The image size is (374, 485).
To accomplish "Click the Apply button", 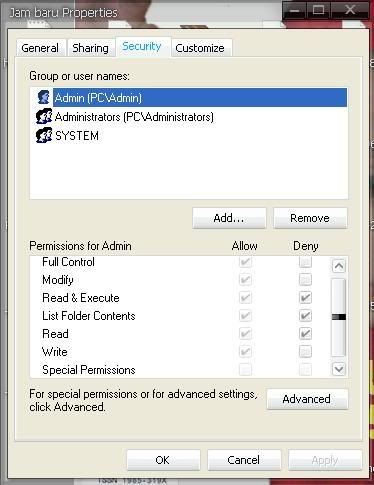I will [x=325, y=460].
